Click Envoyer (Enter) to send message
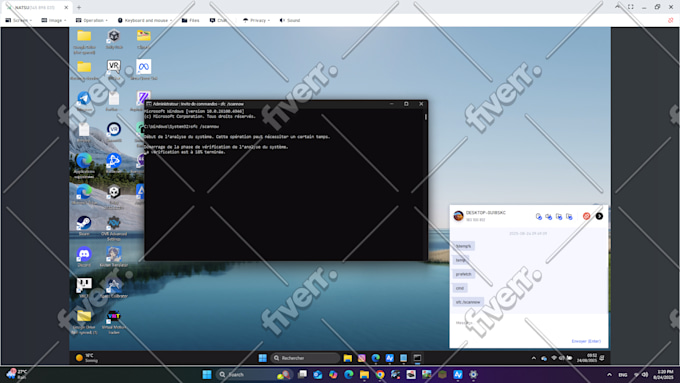 (x=586, y=341)
